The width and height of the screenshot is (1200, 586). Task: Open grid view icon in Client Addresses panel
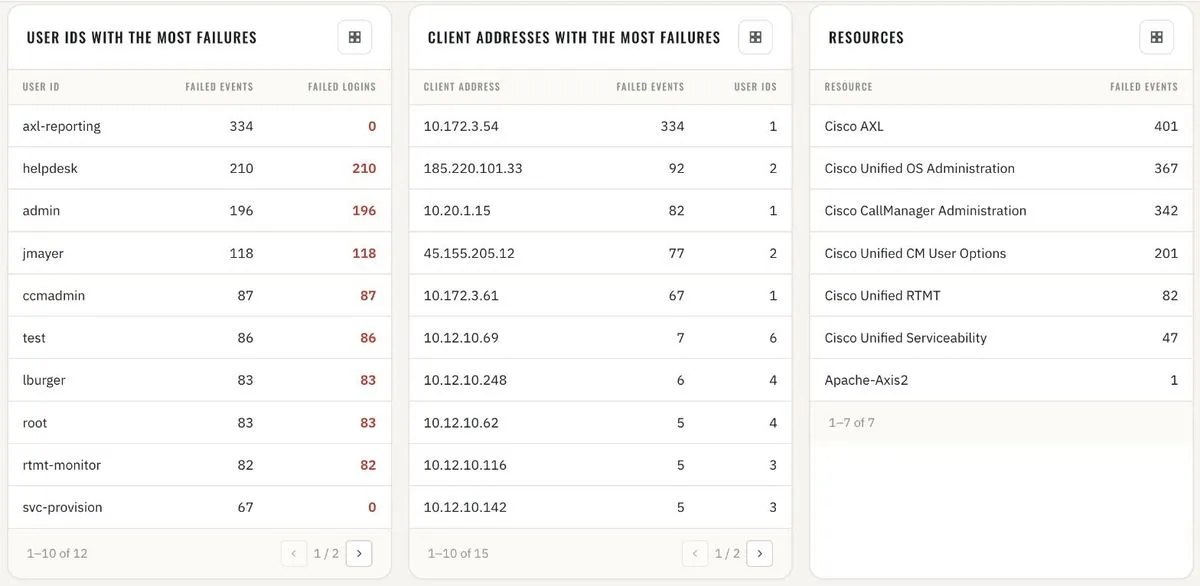[756, 37]
